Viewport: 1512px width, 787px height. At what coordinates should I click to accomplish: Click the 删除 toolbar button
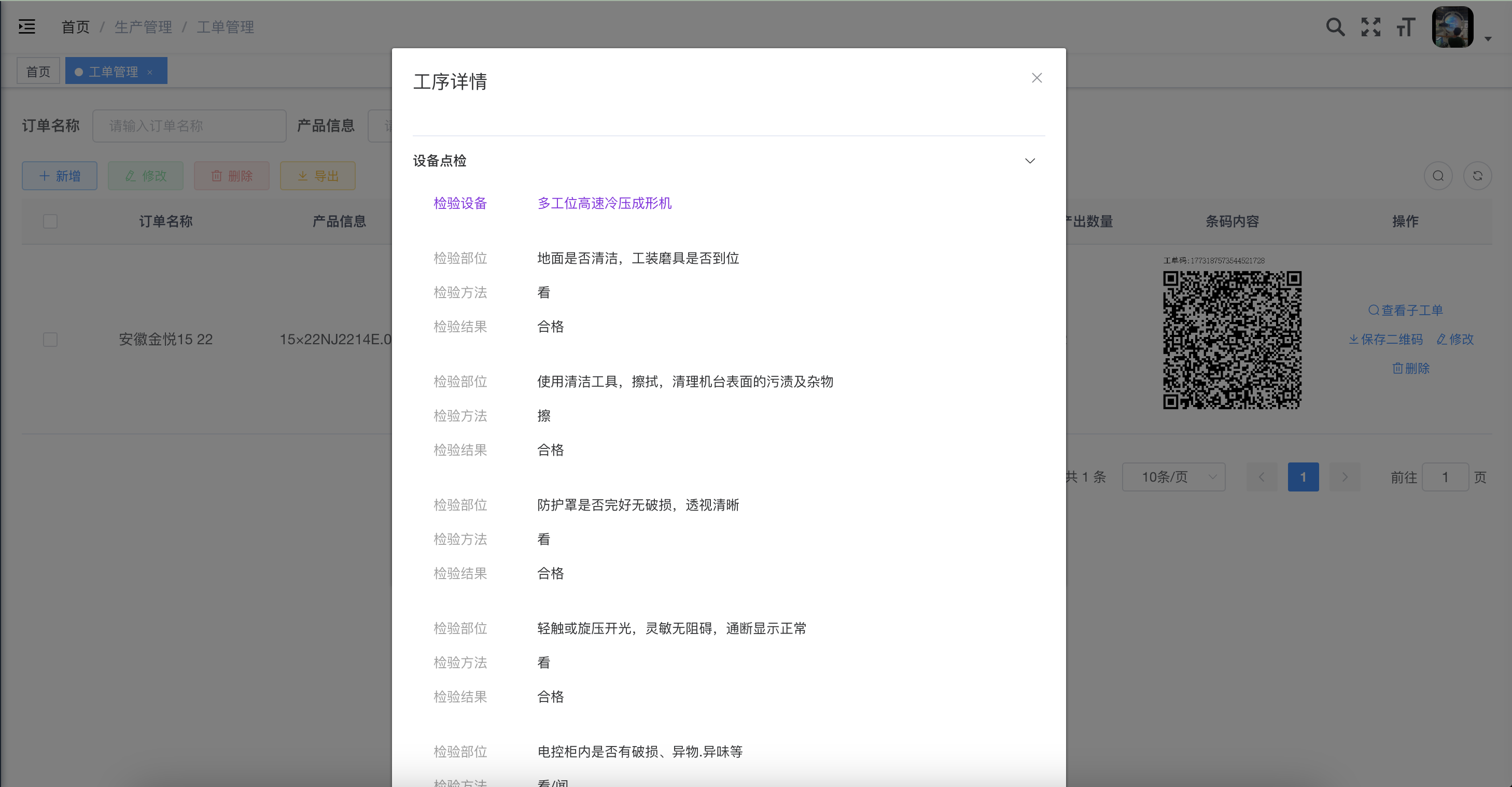[232, 175]
